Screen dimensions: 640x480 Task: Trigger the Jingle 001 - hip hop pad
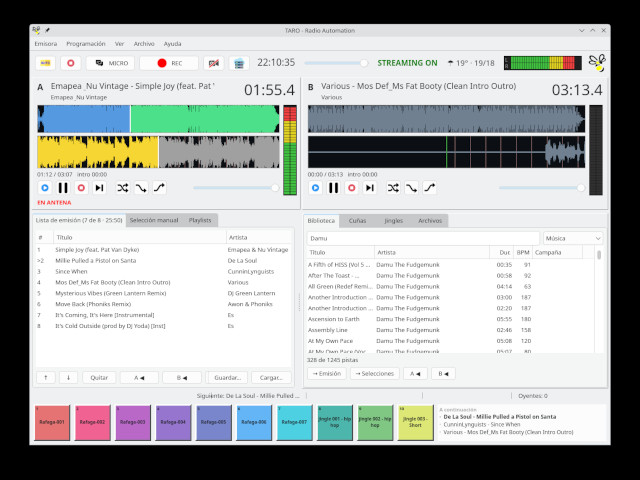(x=335, y=422)
